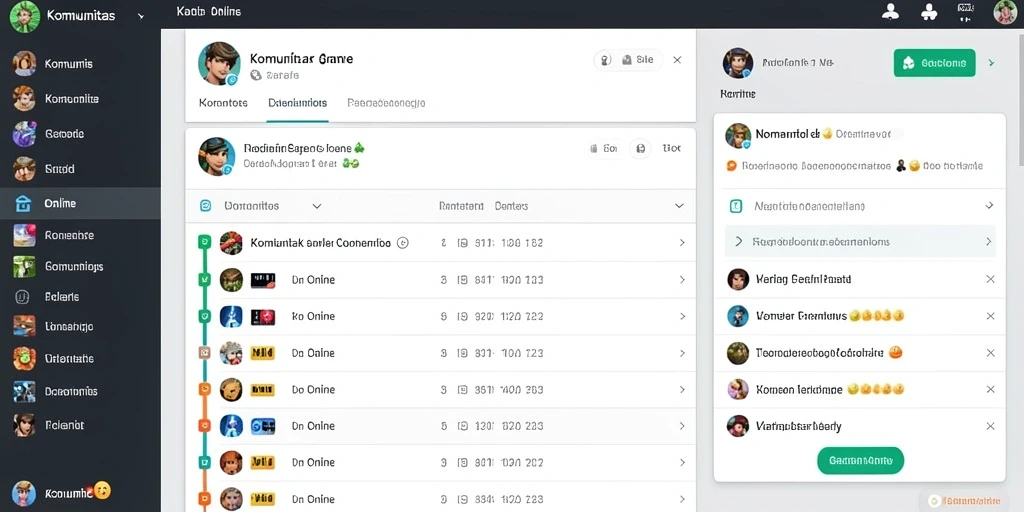Select the Komomiite sidebar item
Viewport: 1024px width, 512px height.
tap(72, 99)
